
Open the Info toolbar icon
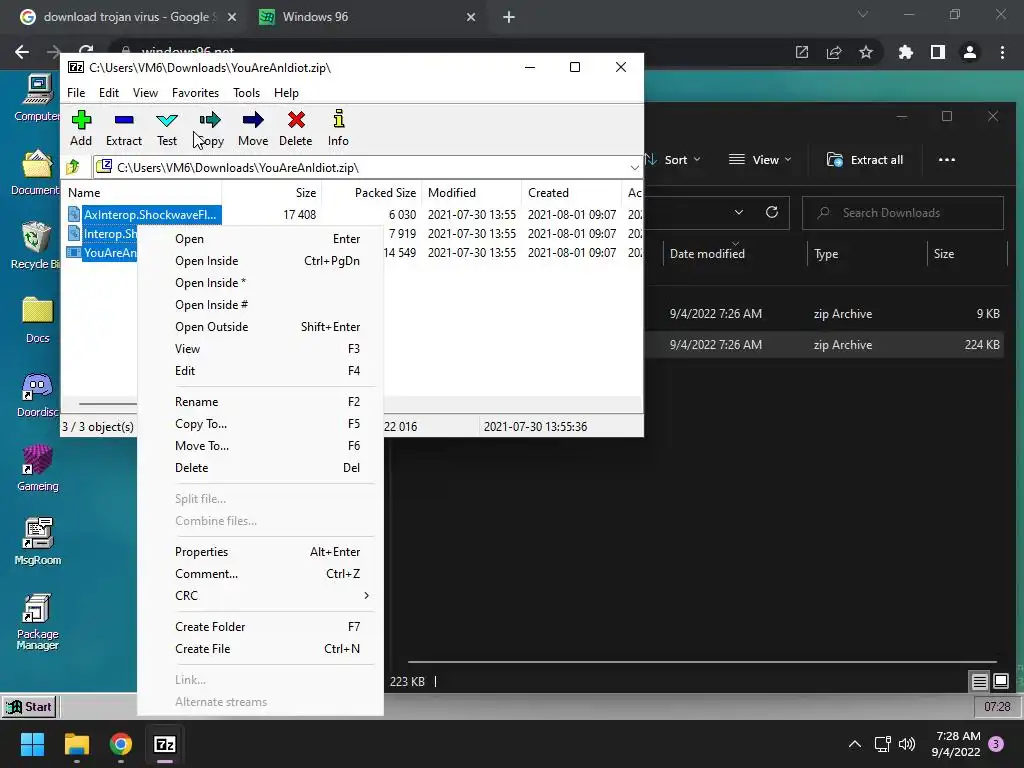tap(338, 128)
